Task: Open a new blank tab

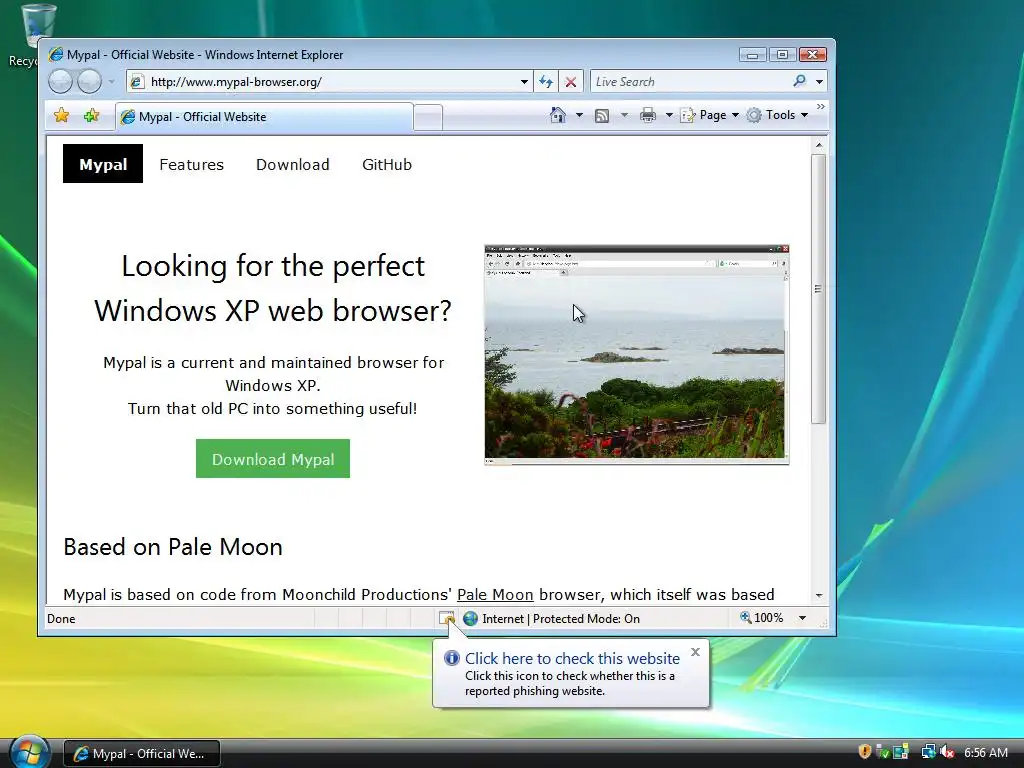Action: (x=428, y=118)
